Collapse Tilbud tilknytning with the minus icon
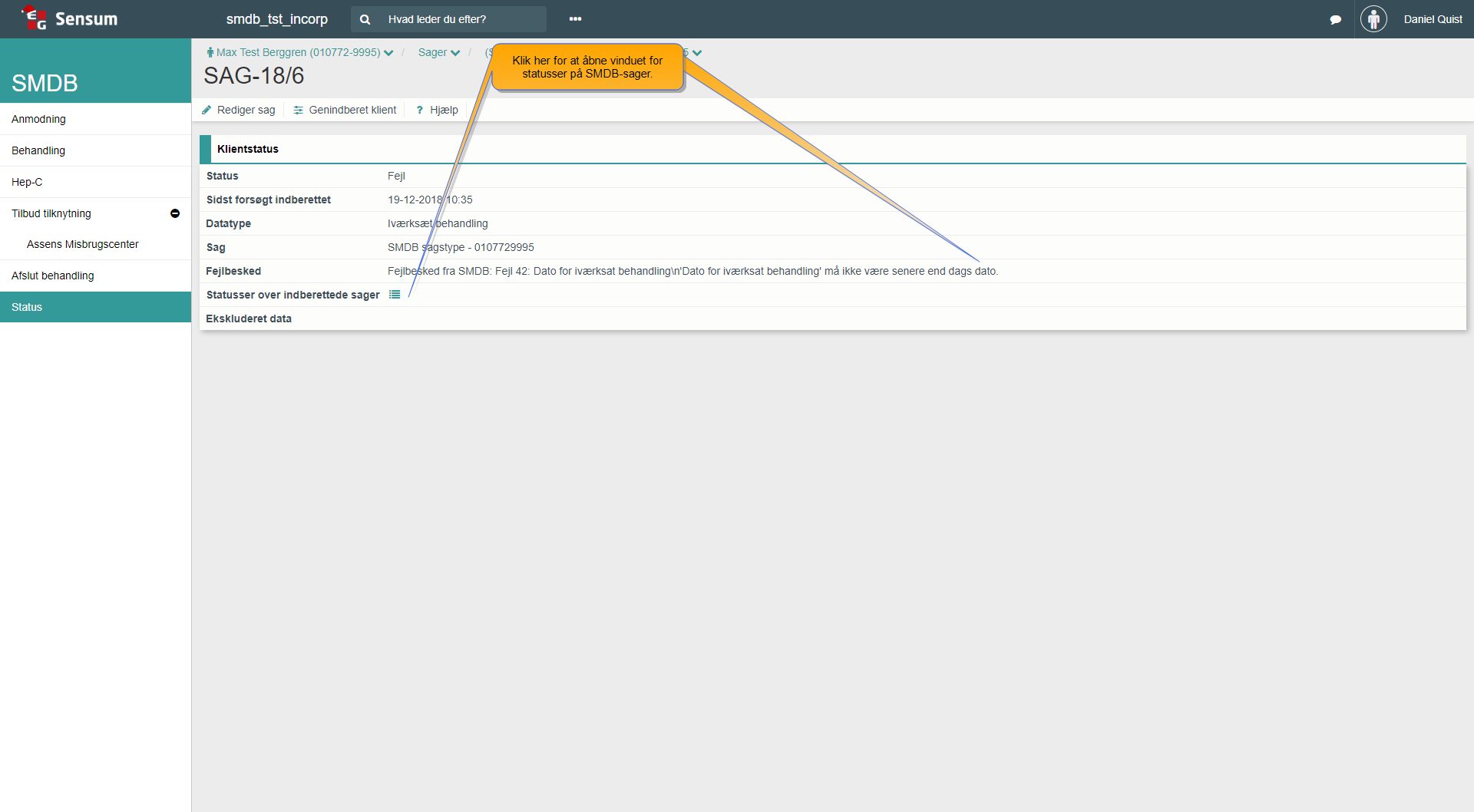The height and width of the screenshot is (812, 1474). pos(175,213)
